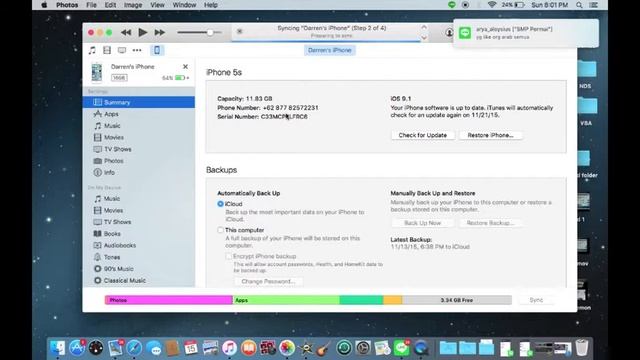Open the Image menu
The height and width of the screenshot is (360, 640).
click(x=133, y=5)
